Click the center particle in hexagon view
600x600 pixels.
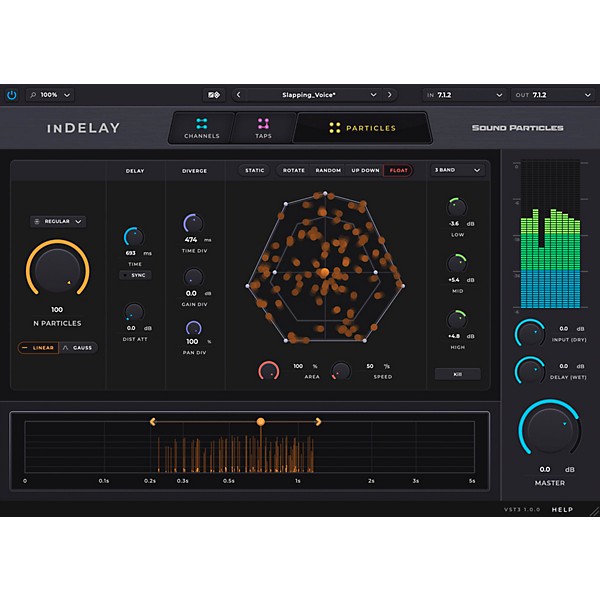(x=324, y=272)
